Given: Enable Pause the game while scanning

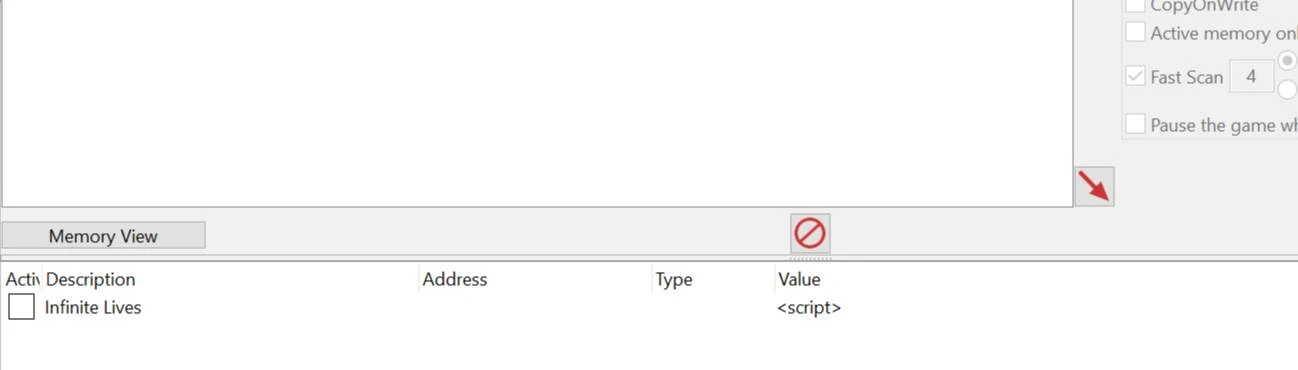Looking at the screenshot, I should click(x=1135, y=125).
